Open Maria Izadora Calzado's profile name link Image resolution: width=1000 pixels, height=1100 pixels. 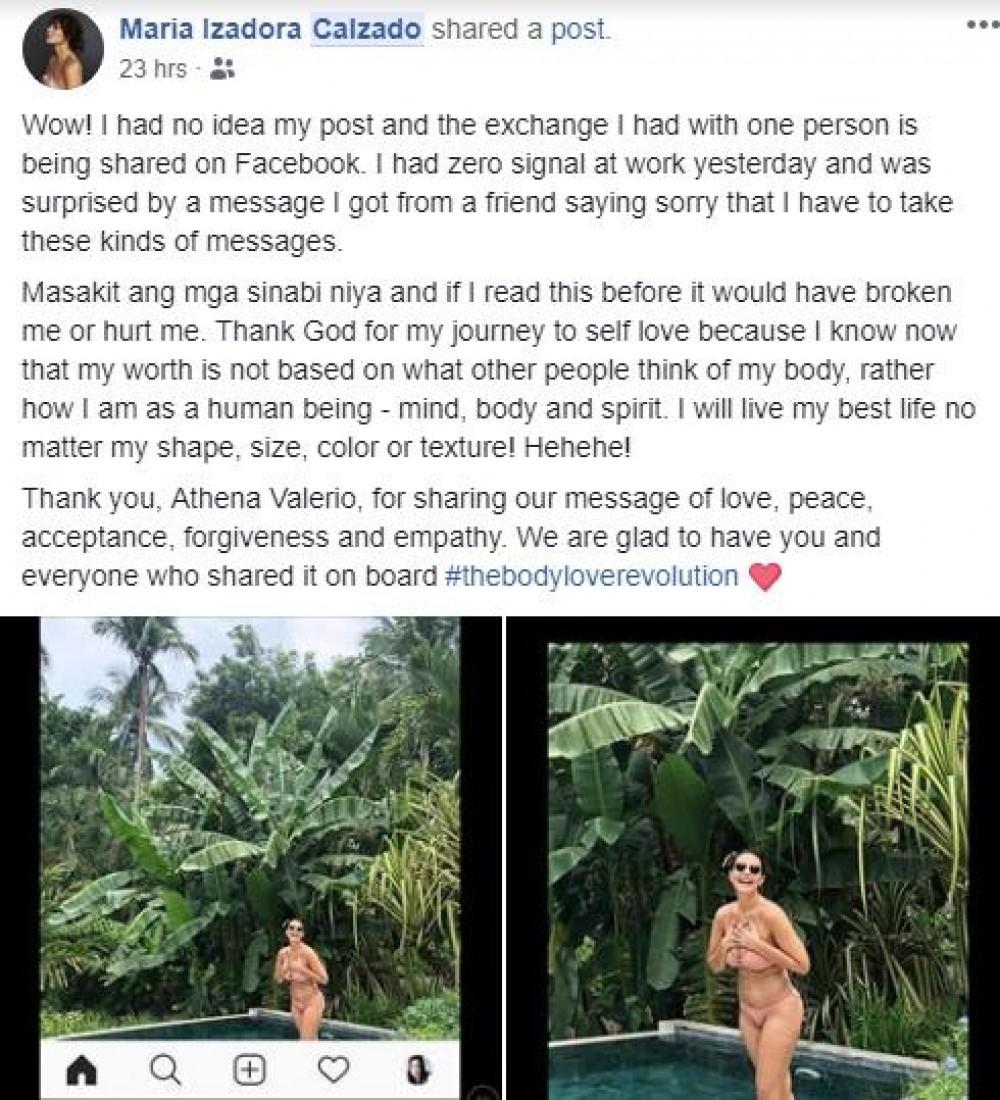tap(270, 30)
